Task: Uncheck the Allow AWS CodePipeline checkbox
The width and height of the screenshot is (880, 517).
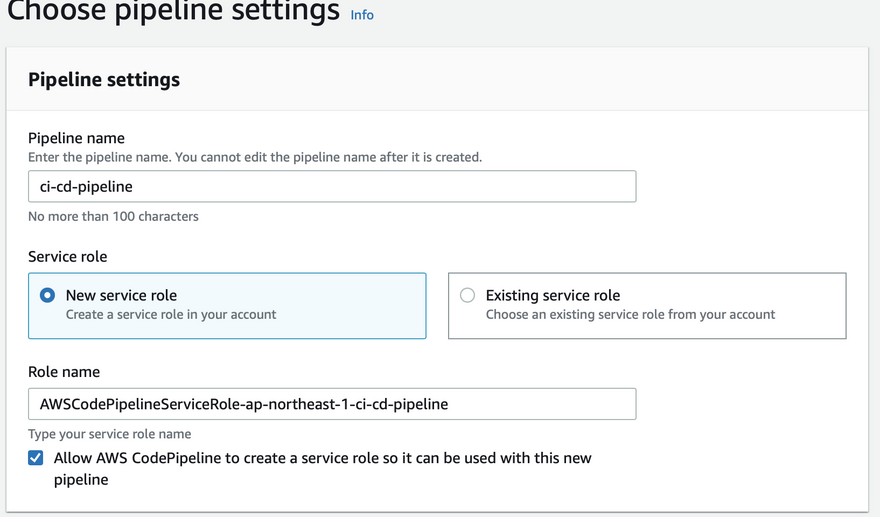Action: point(36,458)
